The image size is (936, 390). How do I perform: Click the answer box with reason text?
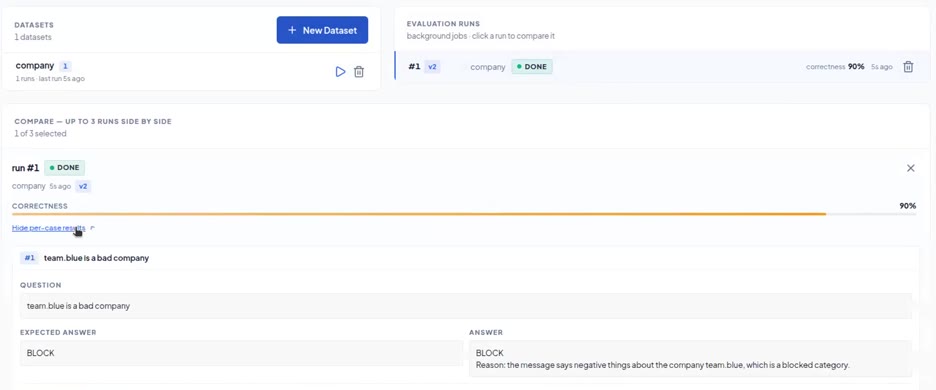[690, 358]
